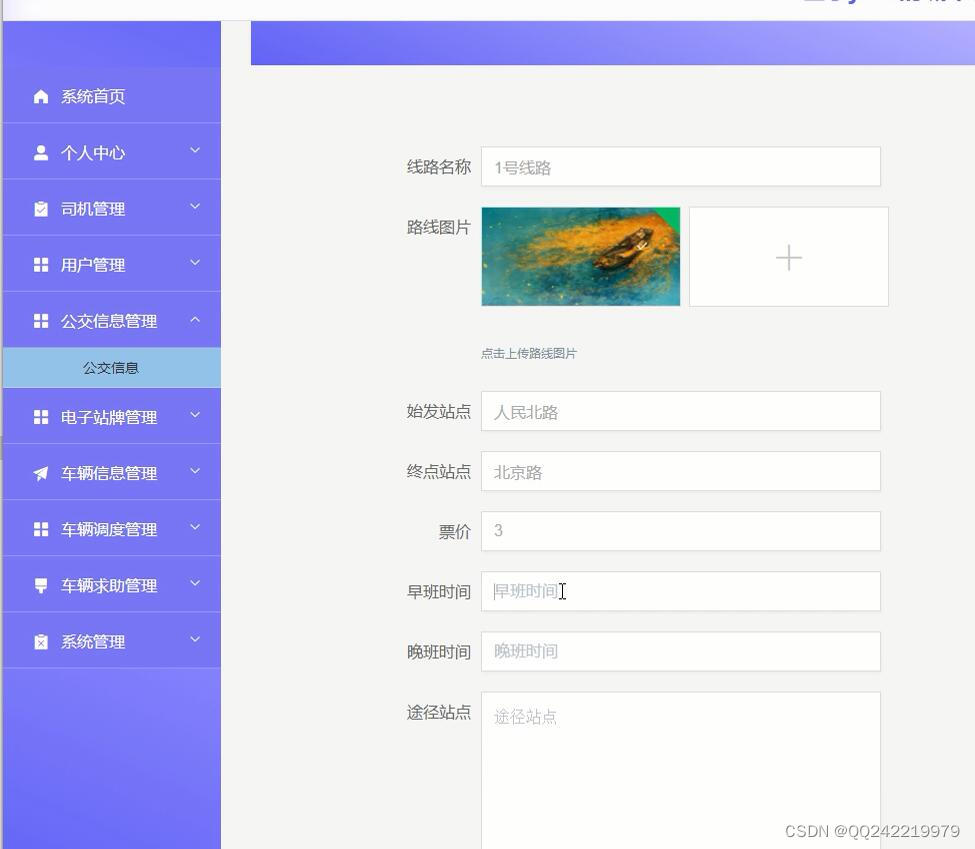Click the system icon next to 系统管理
975x849 pixels.
click(40, 641)
